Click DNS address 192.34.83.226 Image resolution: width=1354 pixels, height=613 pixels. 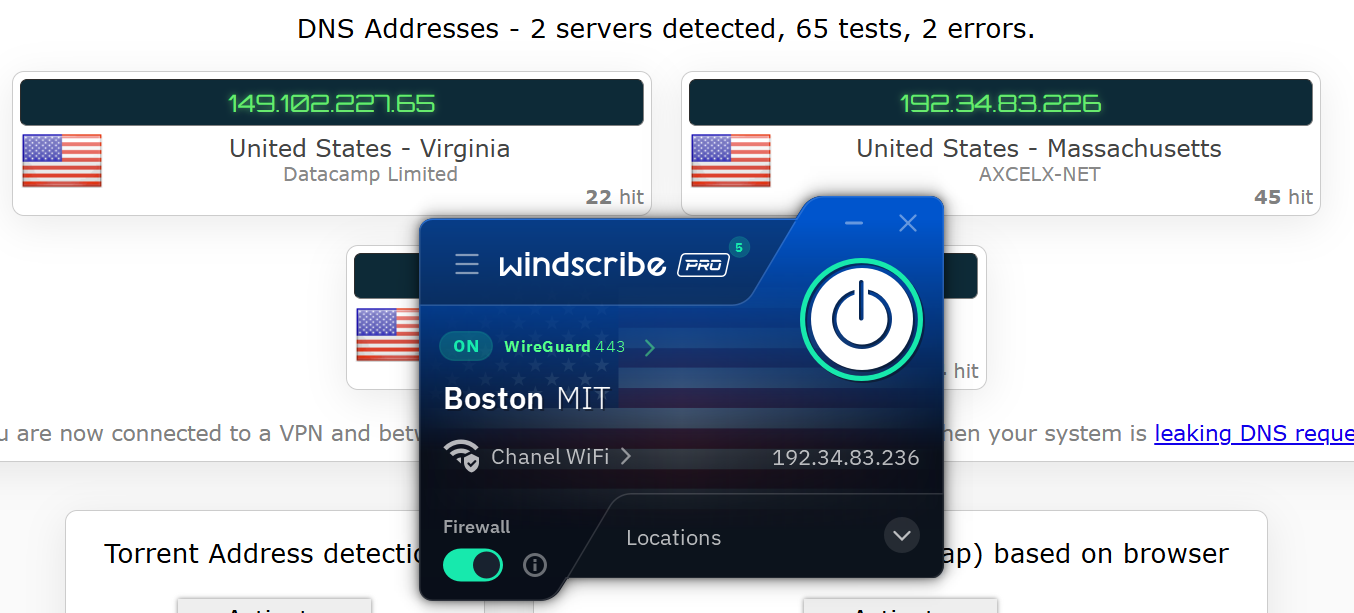pos(1000,103)
